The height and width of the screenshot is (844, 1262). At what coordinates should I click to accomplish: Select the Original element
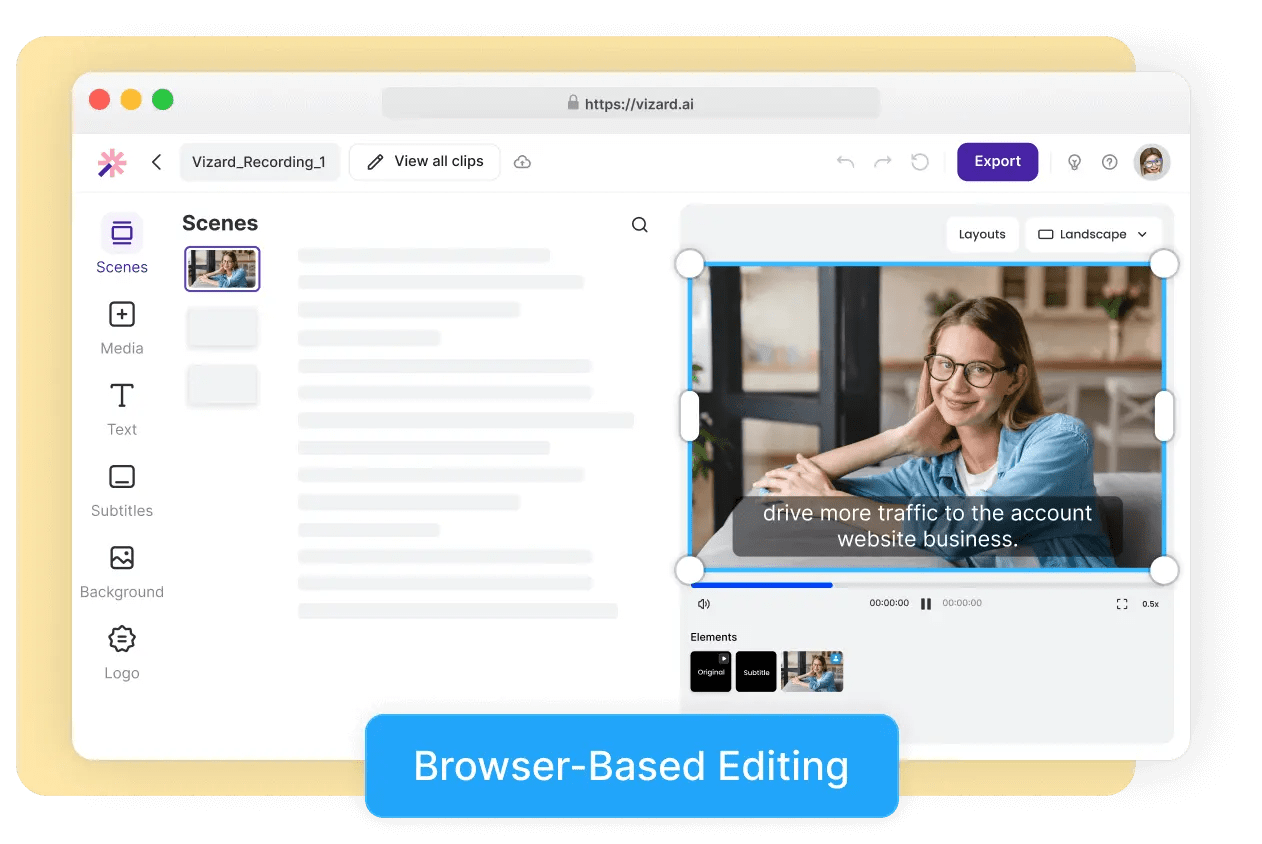point(710,671)
